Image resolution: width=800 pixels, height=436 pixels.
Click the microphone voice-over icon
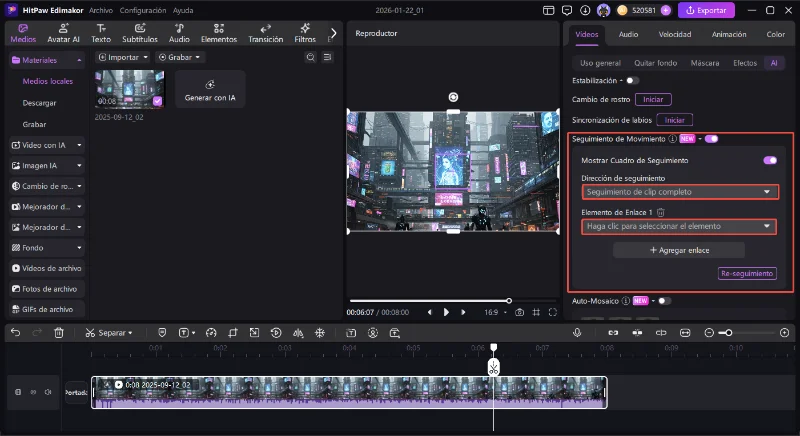(x=579, y=332)
